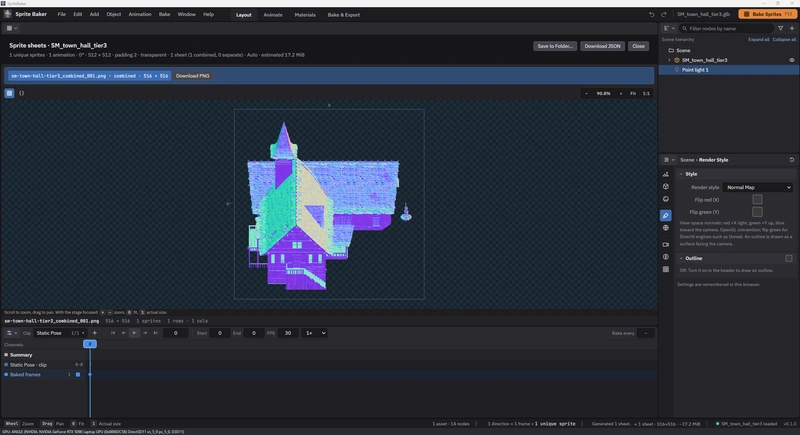Close the sprite sheets view
This screenshot has height=435, width=800.
tap(638, 46)
